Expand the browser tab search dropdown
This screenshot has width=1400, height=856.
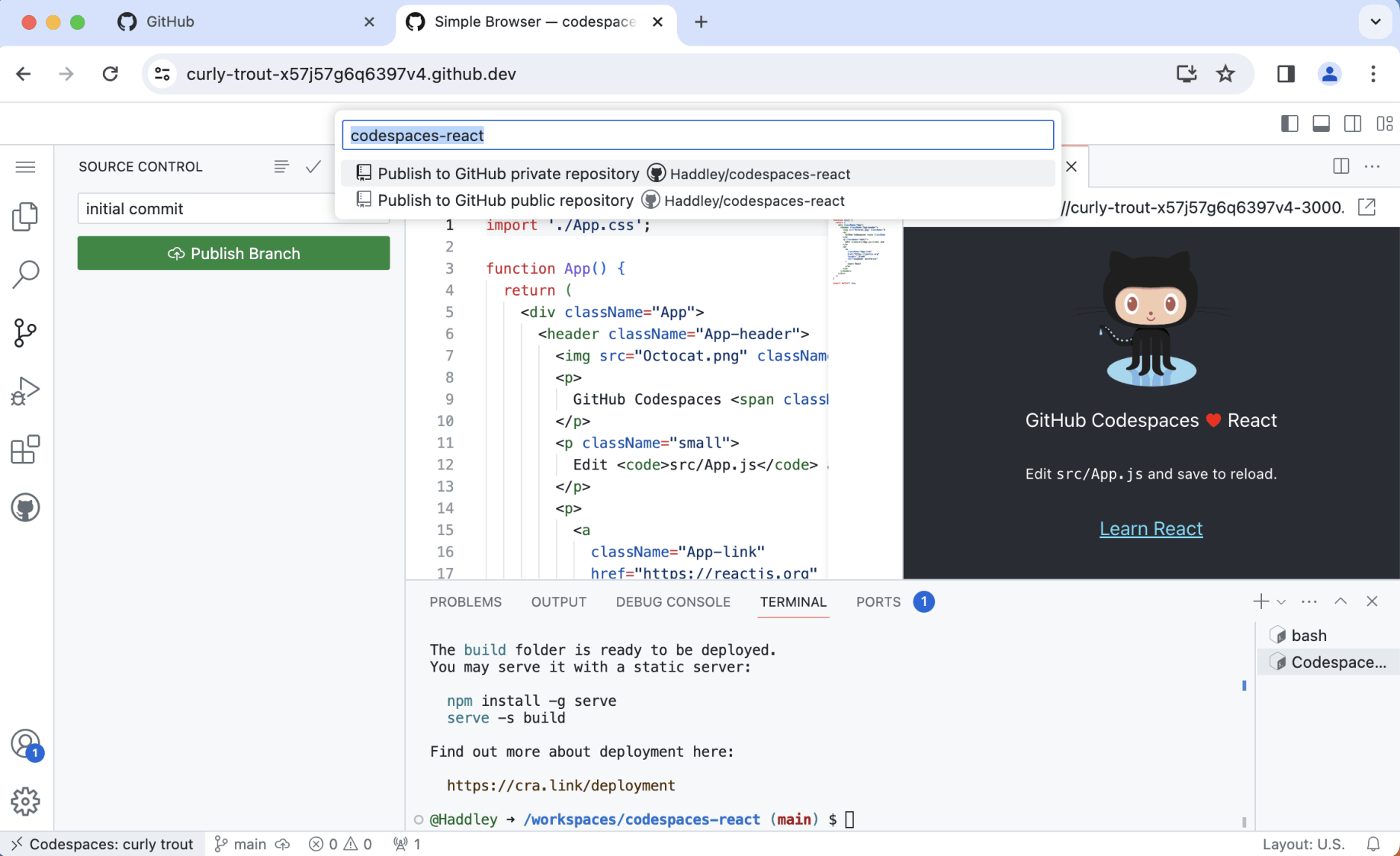coord(1375,22)
